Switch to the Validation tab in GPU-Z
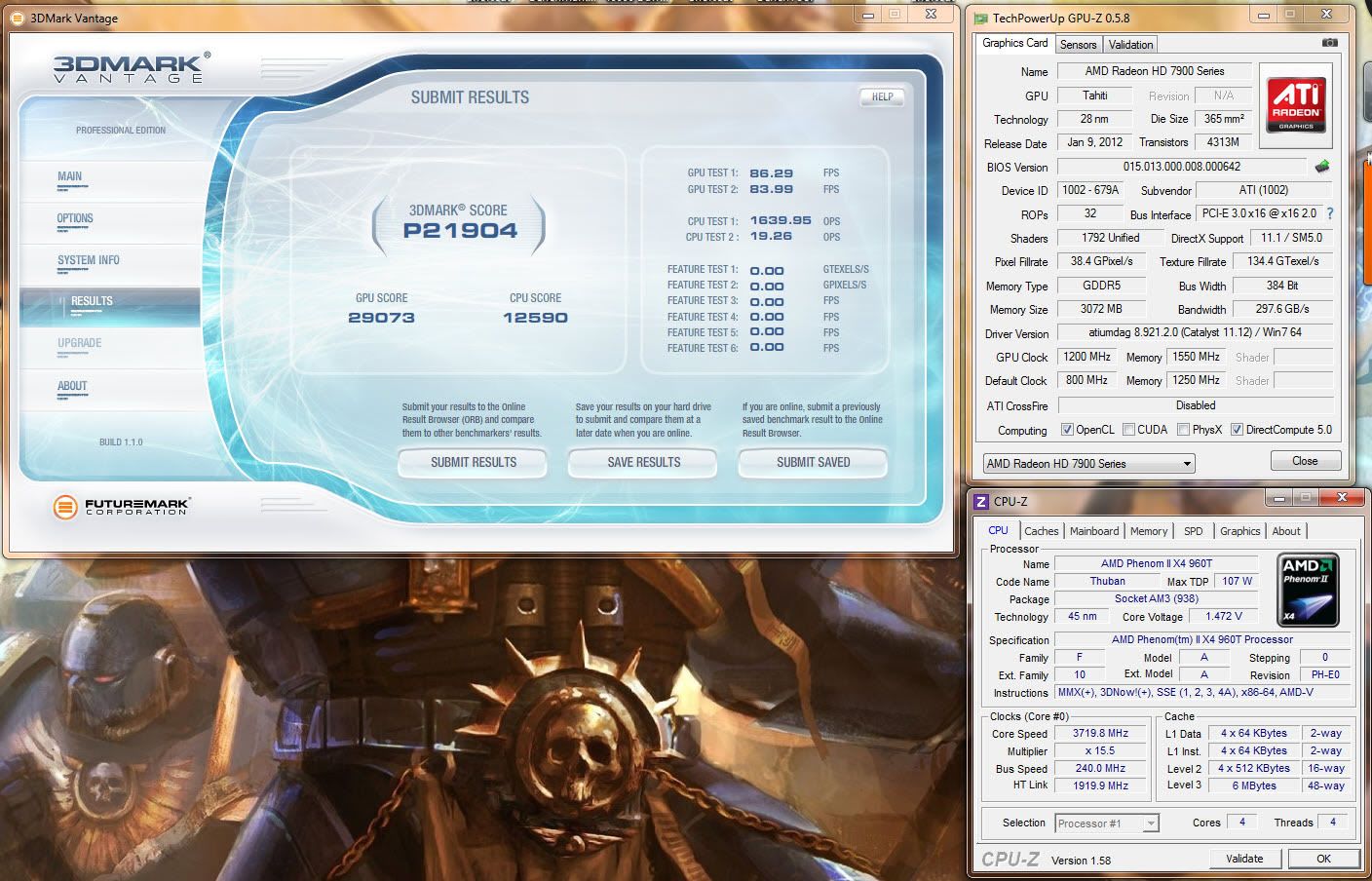The height and width of the screenshot is (881, 1372). point(1130,45)
